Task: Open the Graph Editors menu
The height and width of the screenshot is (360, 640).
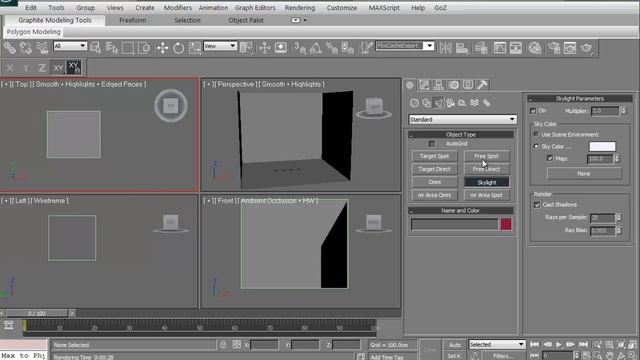Action: 255,8
